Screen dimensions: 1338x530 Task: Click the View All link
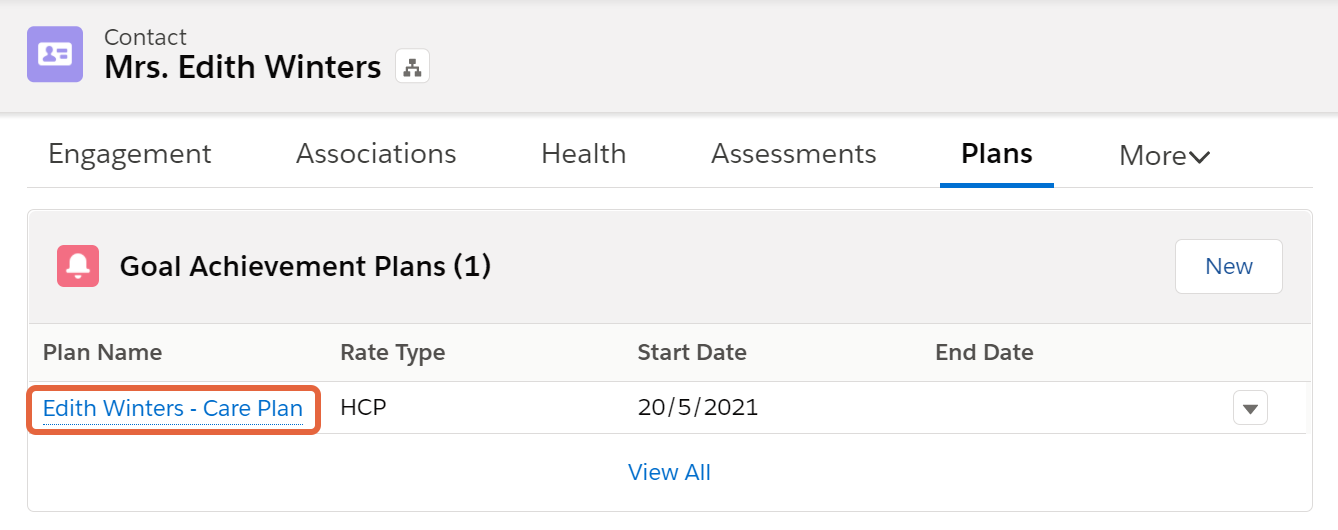click(x=669, y=472)
